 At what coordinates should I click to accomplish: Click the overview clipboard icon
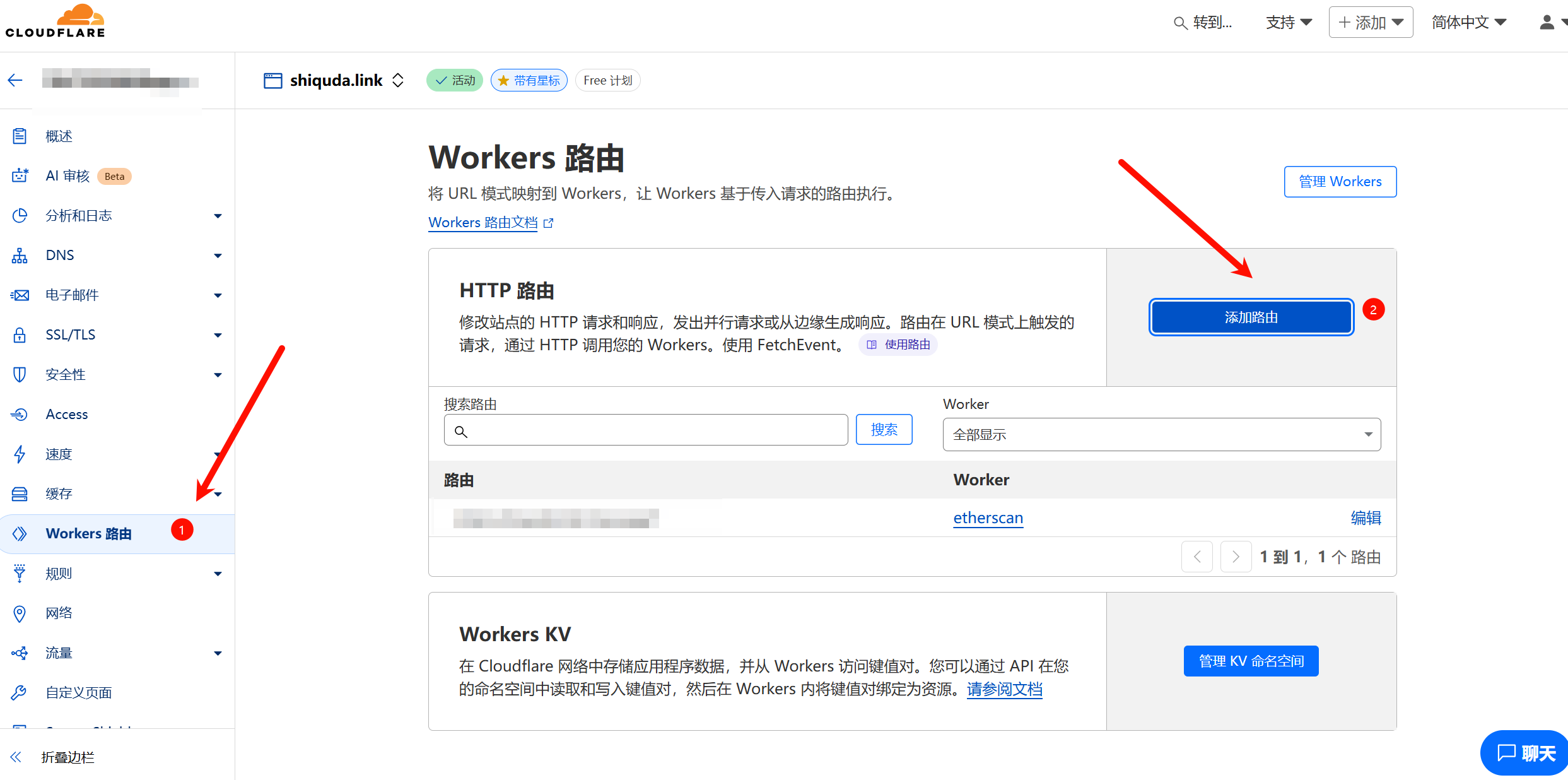pyautogui.click(x=20, y=136)
